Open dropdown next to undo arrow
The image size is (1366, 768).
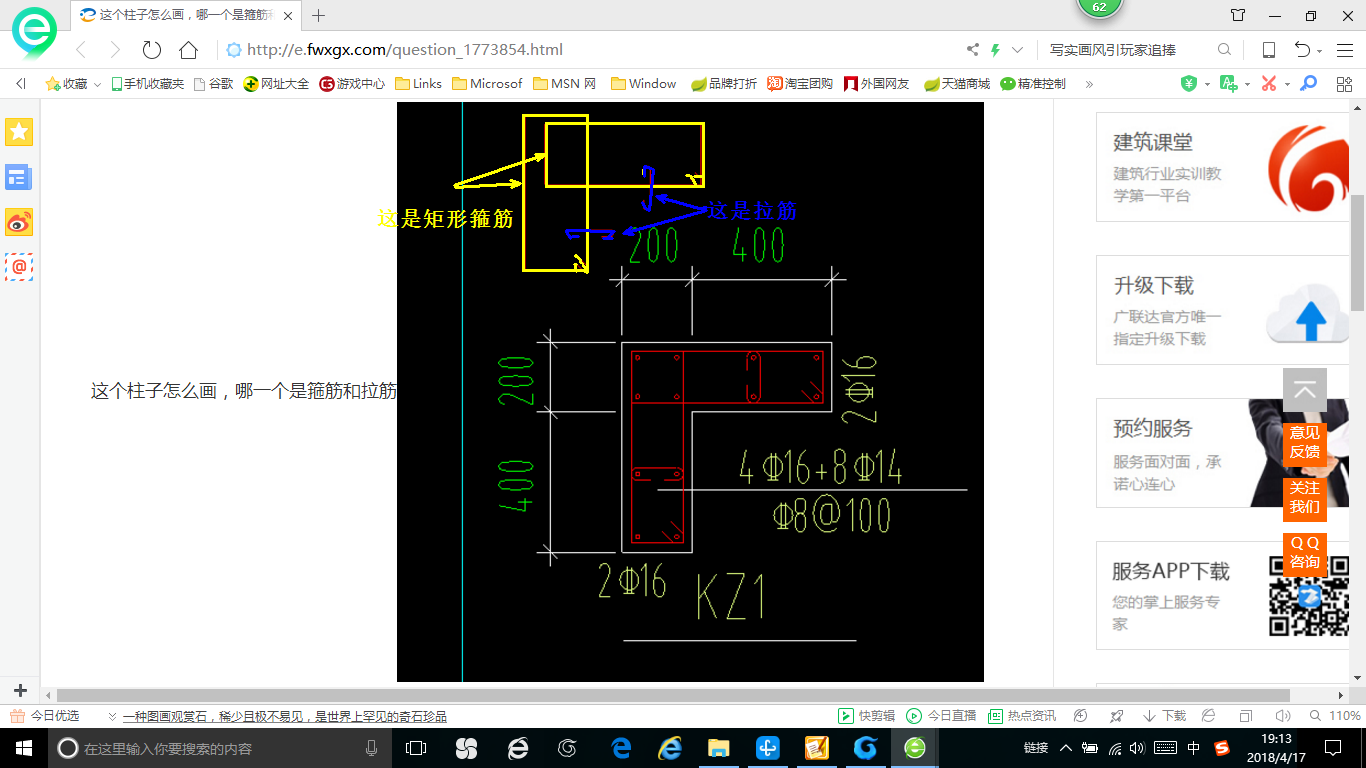click(x=1320, y=51)
